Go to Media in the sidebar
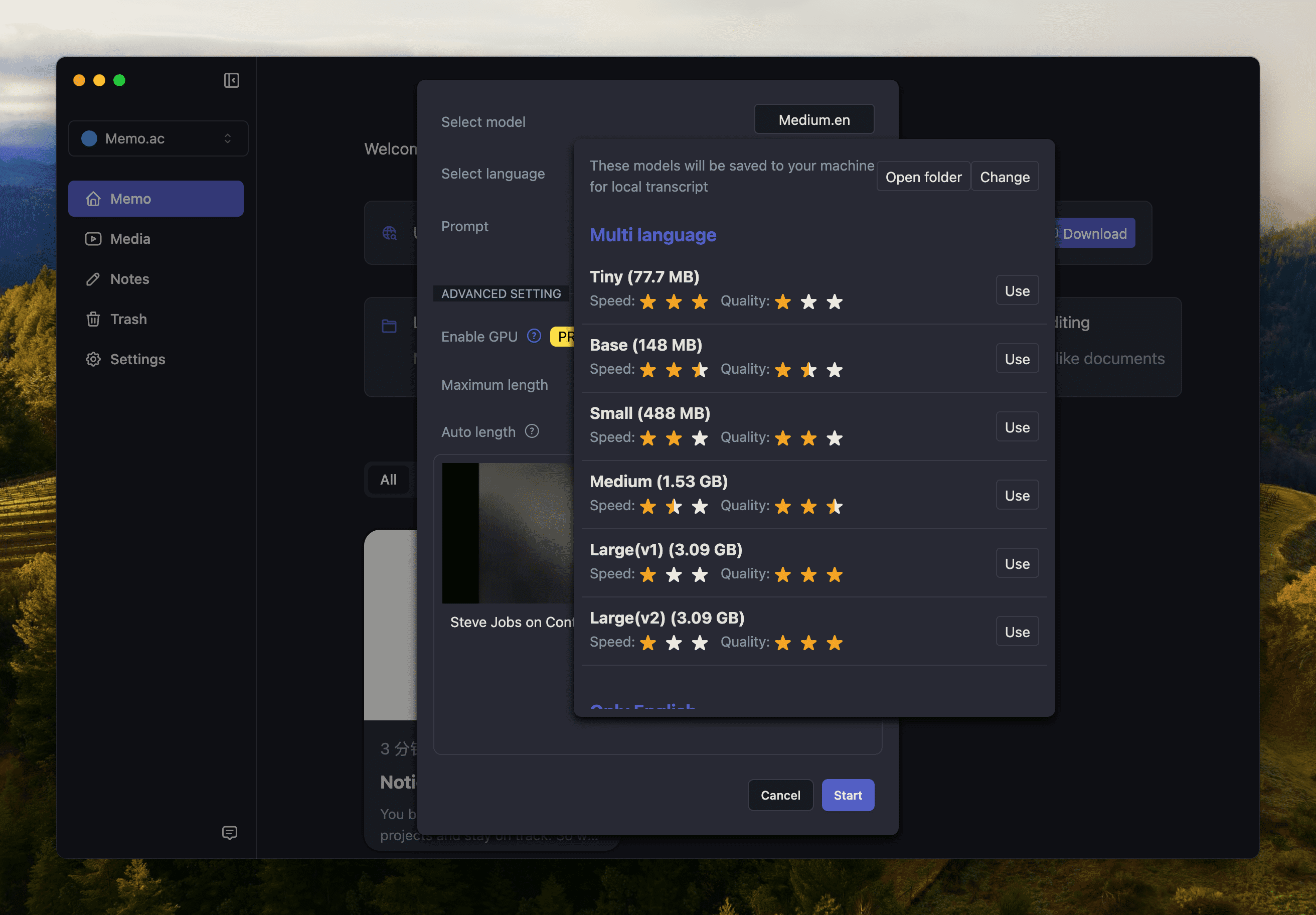Screen dimensions: 1316x915 (x=130, y=239)
